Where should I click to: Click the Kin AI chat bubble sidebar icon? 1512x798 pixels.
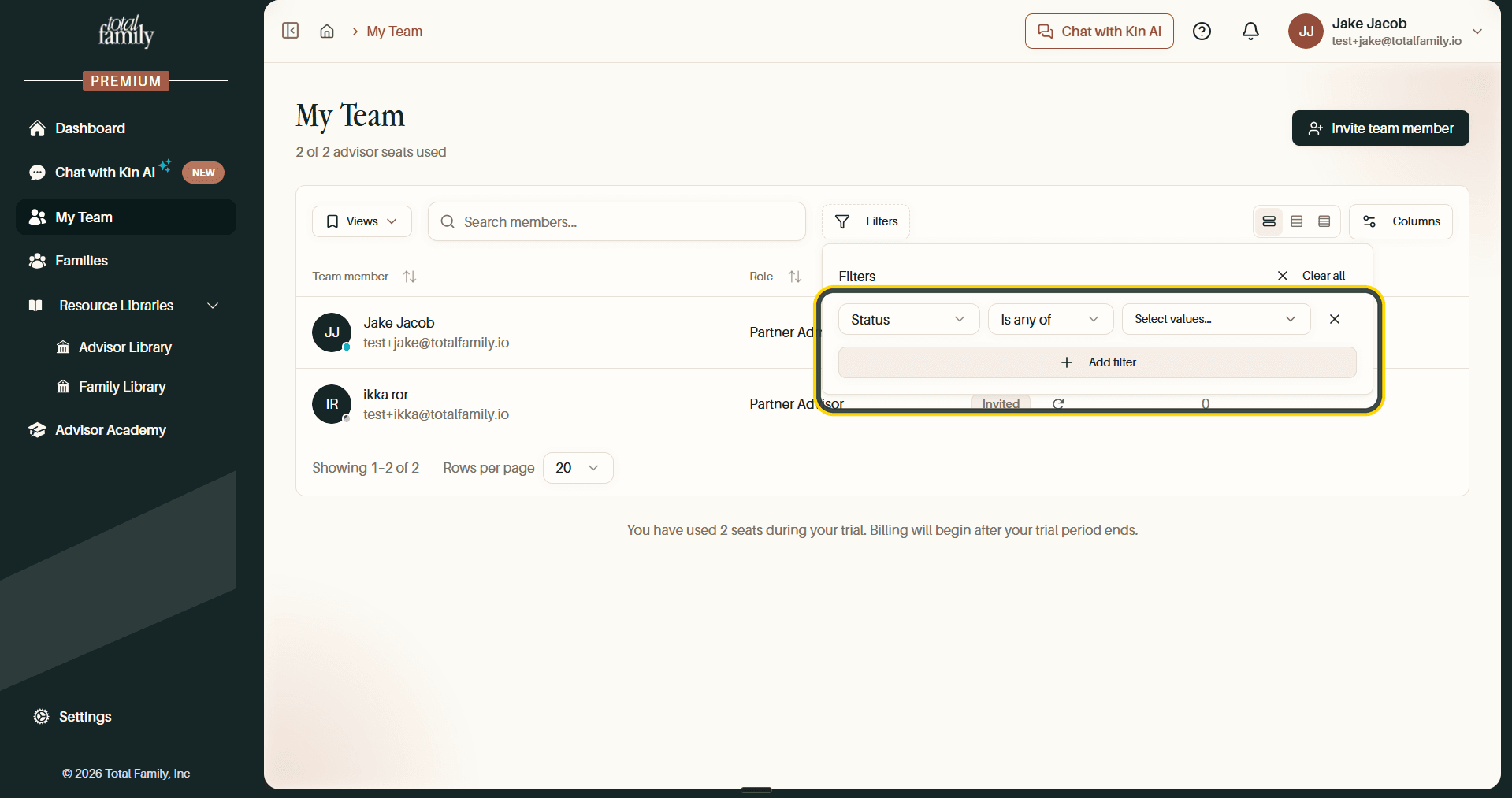click(37, 173)
